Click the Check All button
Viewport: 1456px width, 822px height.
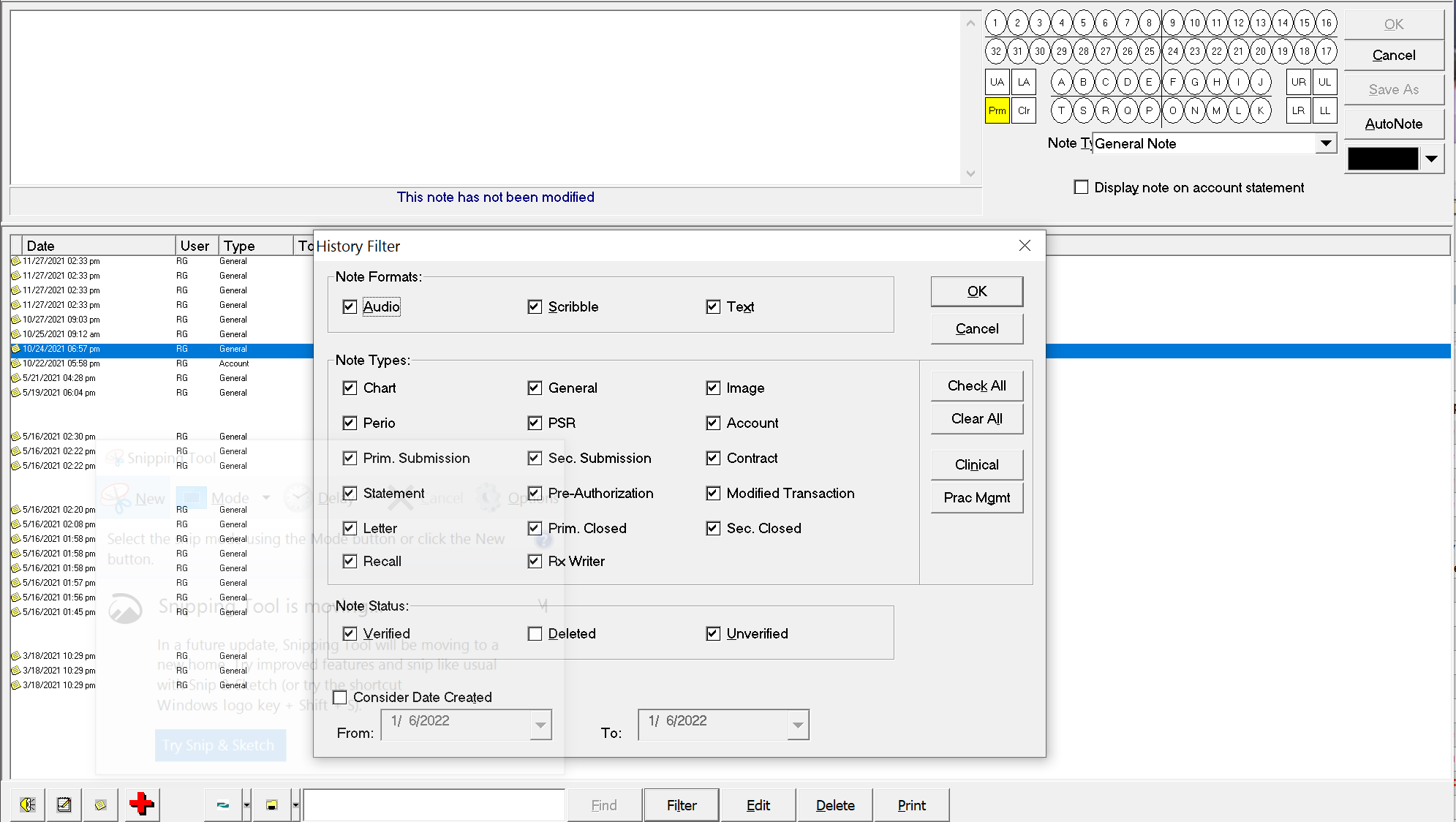pos(976,385)
